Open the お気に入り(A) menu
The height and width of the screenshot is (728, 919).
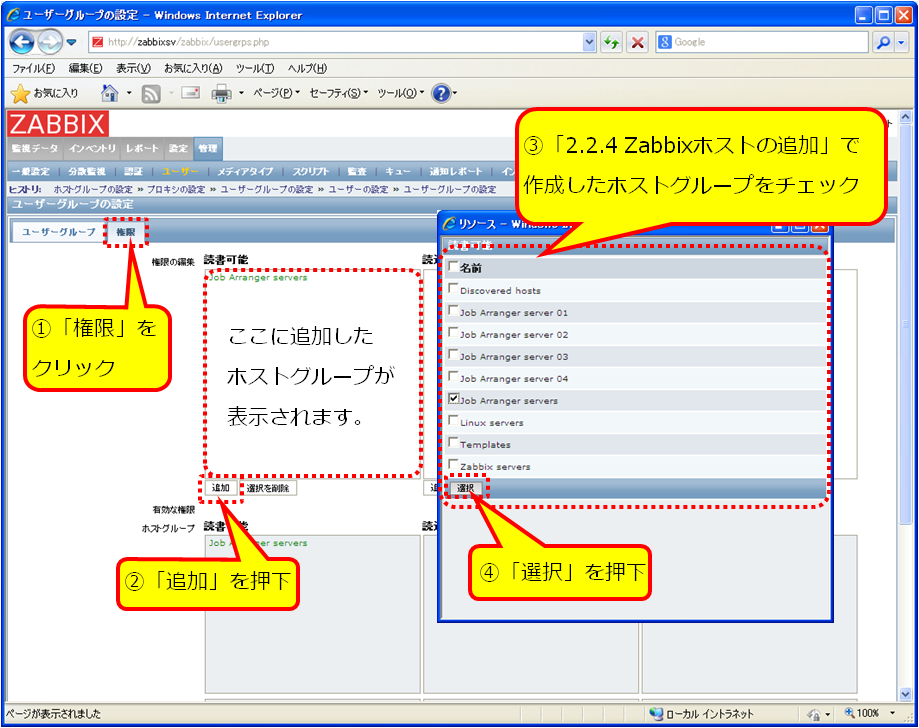193,69
